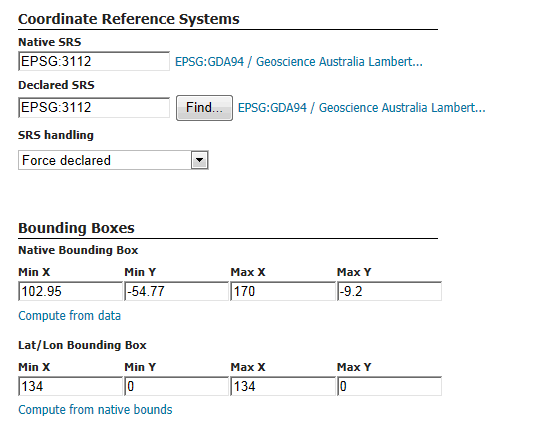Click the SRS handling label
Screen dimensions: 552x438
click(x=56, y=135)
